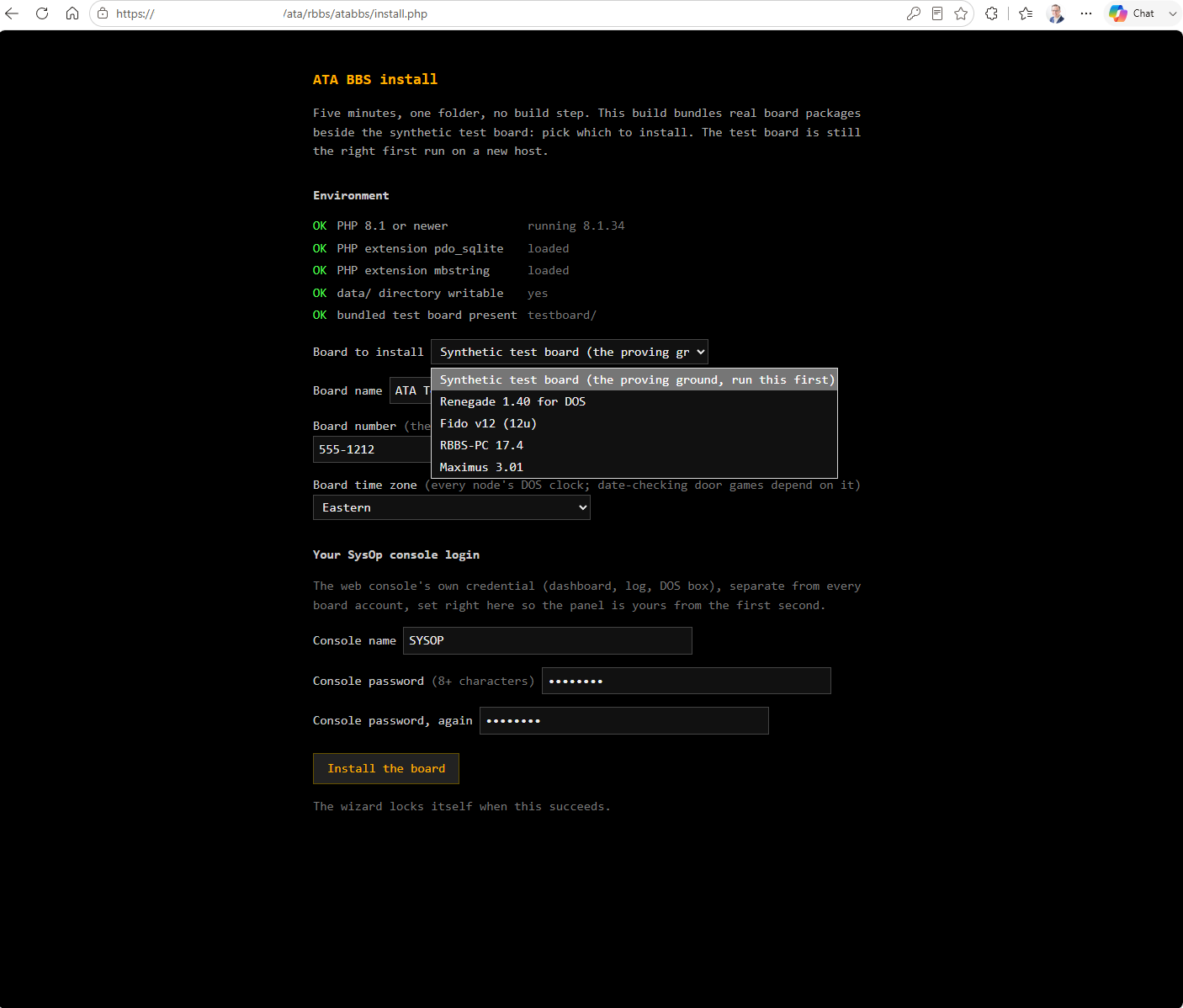Open the Board time zone Eastern dropdown
The height and width of the screenshot is (1008, 1183).
coord(452,507)
